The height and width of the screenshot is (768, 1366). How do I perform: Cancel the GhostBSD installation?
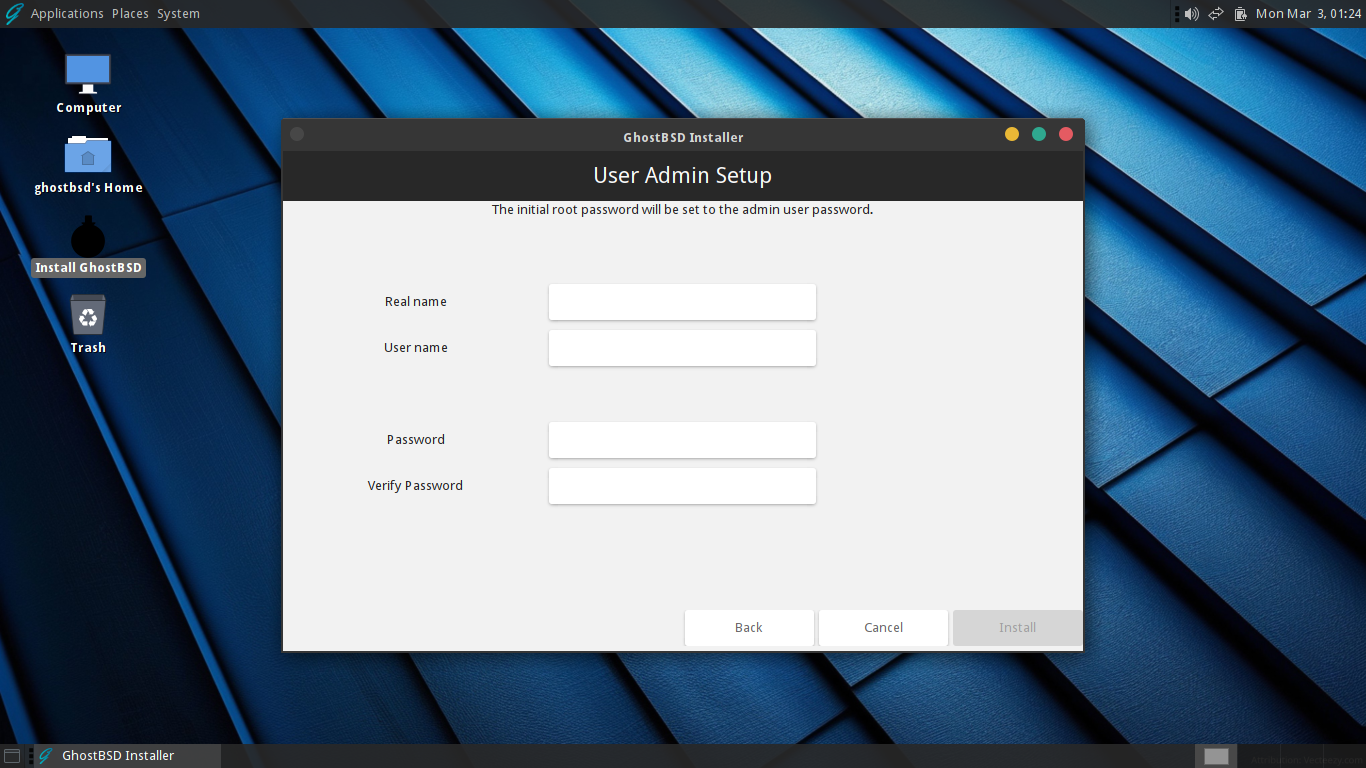pos(883,628)
